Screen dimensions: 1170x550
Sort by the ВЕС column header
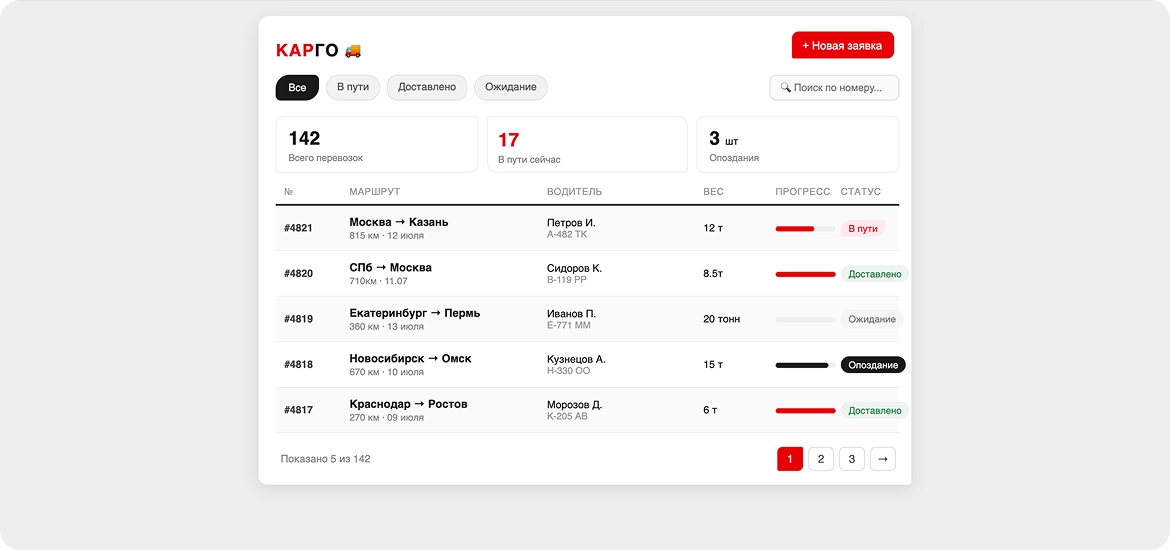[x=713, y=192]
